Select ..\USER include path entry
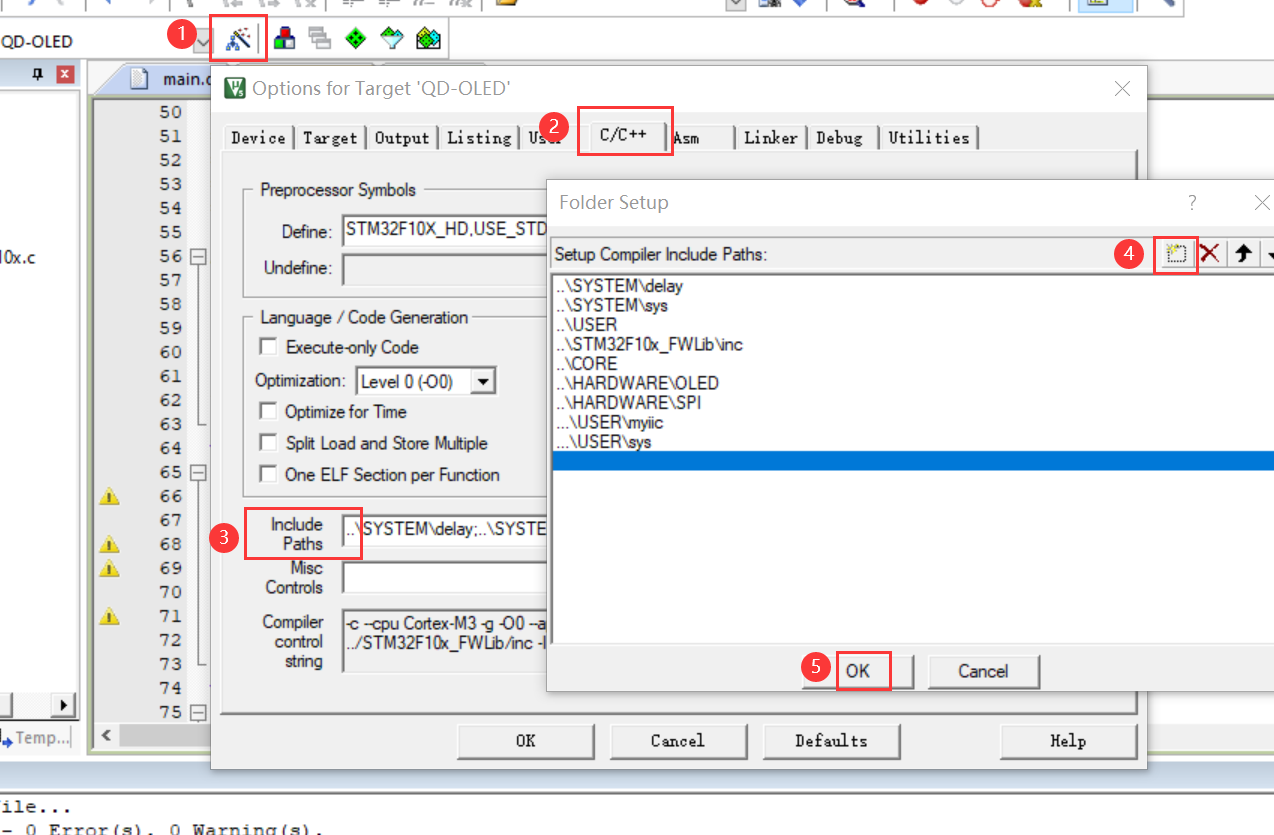This screenshot has height=835, width=1274. pos(586,325)
